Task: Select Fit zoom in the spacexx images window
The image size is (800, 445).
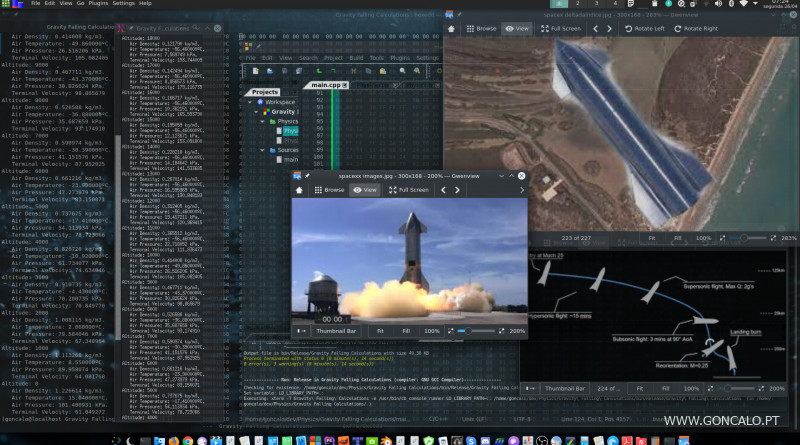Action: pos(380,331)
